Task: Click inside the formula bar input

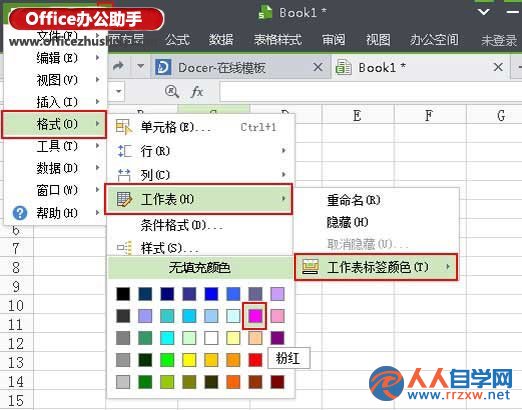Action: (x=370, y=91)
